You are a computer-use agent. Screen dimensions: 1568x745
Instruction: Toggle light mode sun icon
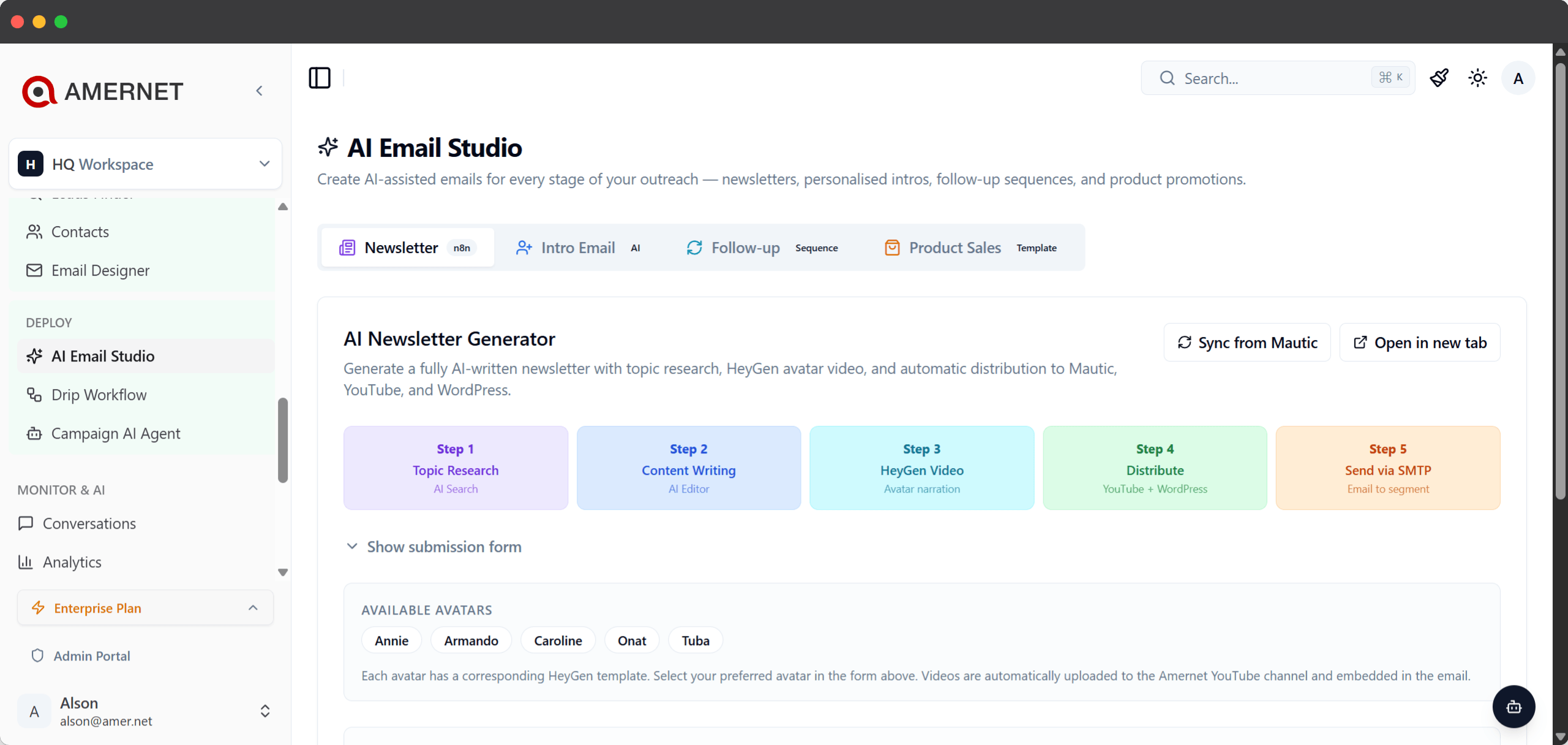coord(1477,78)
